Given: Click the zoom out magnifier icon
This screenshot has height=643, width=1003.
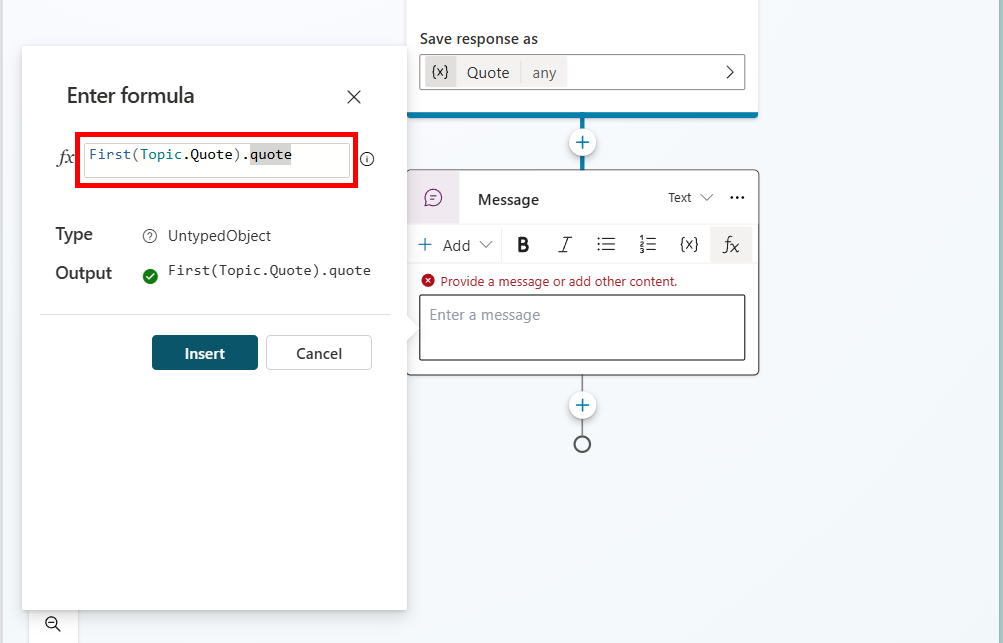Looking at the screenshot, I should tap(53, 624).
